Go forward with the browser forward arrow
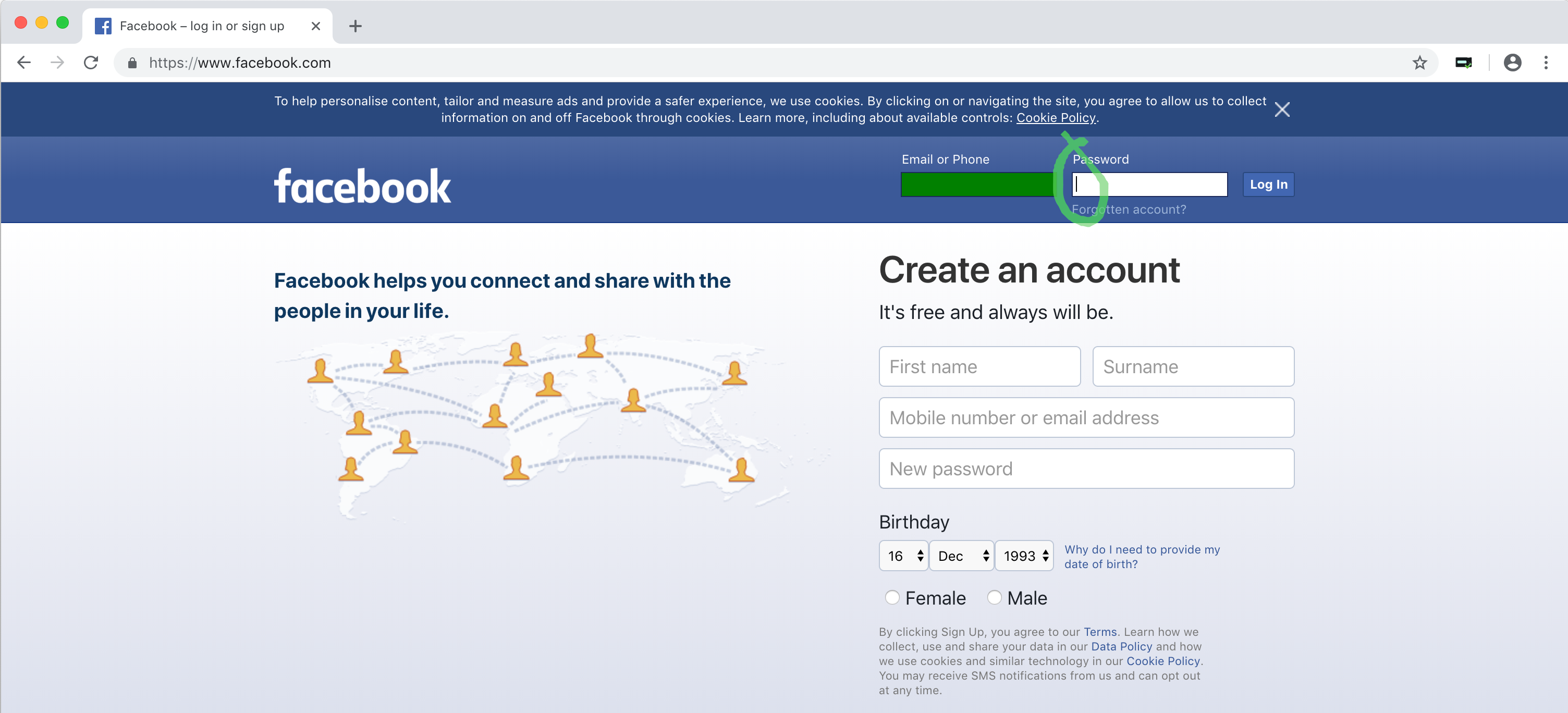This screenshot has height=713, width=1568. pos(57,63)
